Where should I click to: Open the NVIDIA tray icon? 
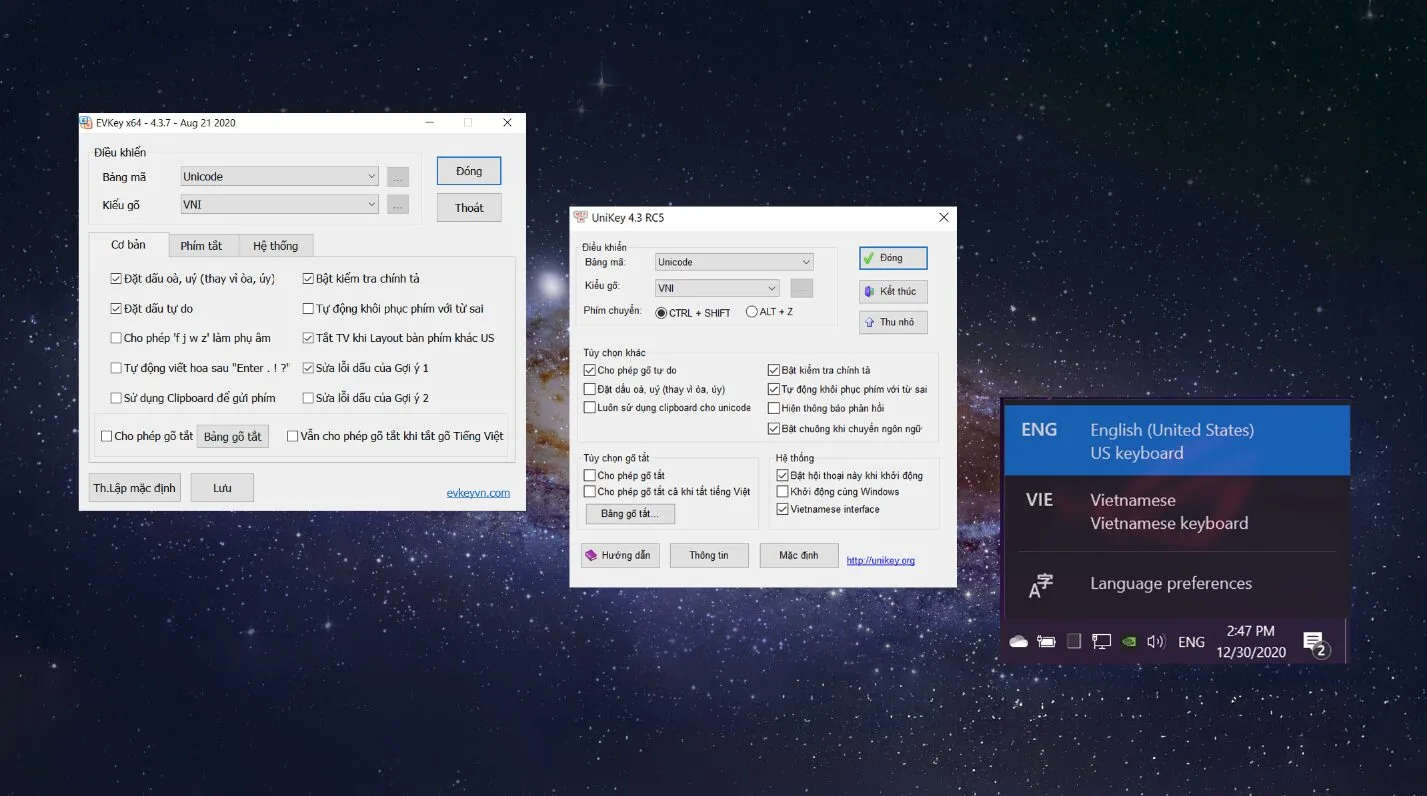click(1129, 642)
